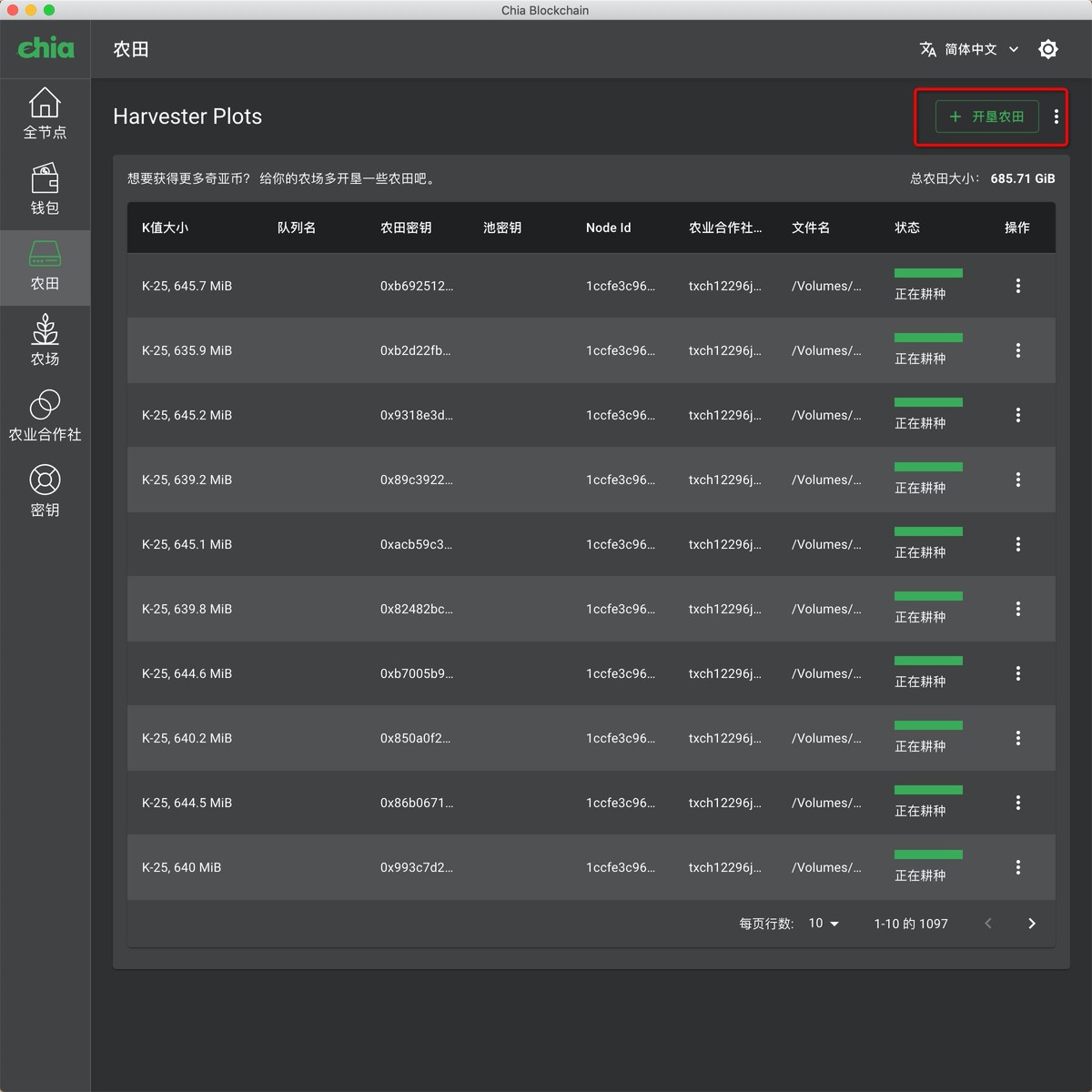Viewport: 1092px width, 1092px height.
Task: Open actions menu for K-25, 640 MiB plot
Action: (x=1017, y=867)
